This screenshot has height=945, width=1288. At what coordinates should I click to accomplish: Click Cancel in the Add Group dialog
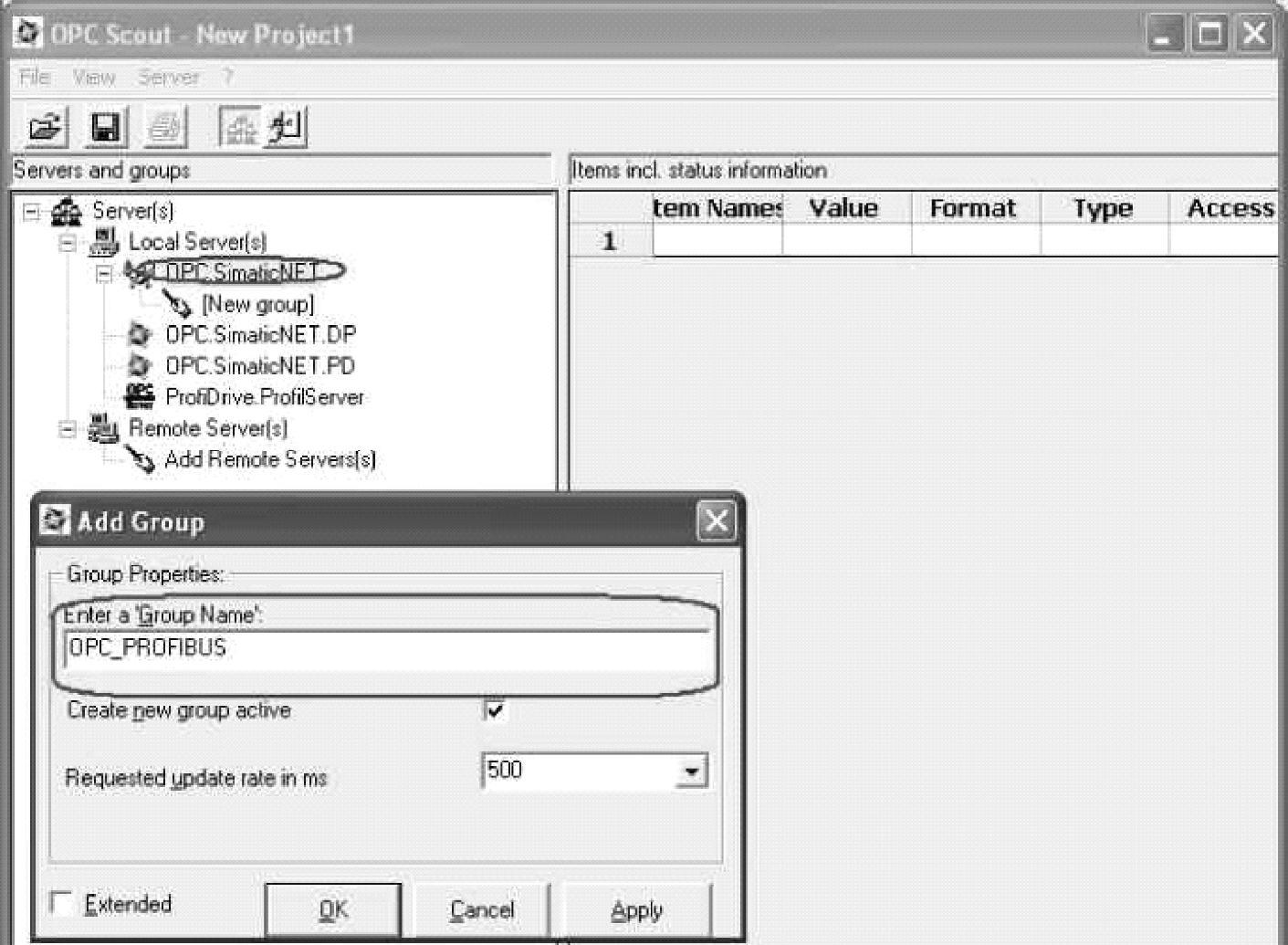point(482,909)
